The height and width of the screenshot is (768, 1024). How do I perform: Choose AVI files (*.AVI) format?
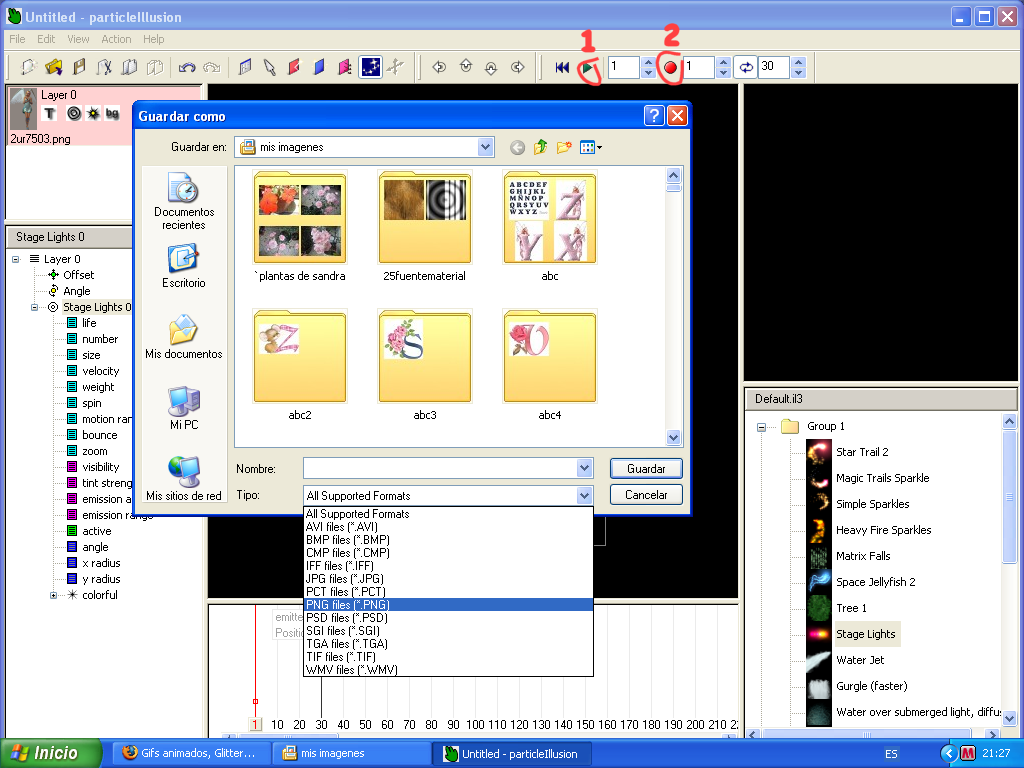(x=449, y=527)
